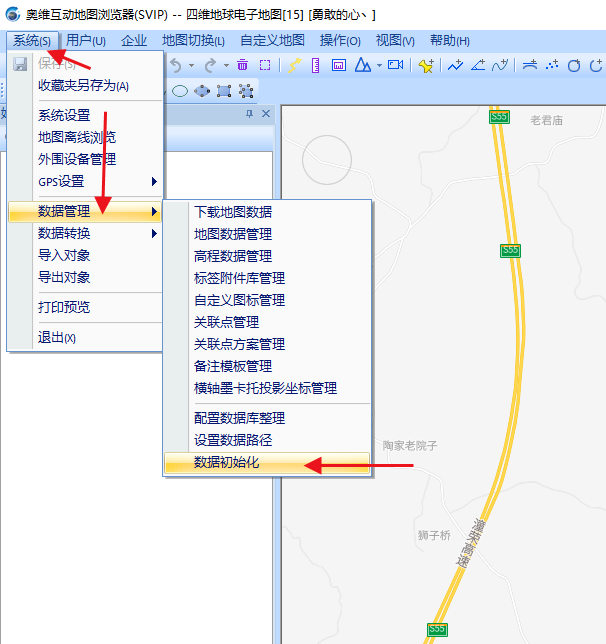Pin the side panel with pushpin
Screen dimensions: 606x644
click(249, 114)
